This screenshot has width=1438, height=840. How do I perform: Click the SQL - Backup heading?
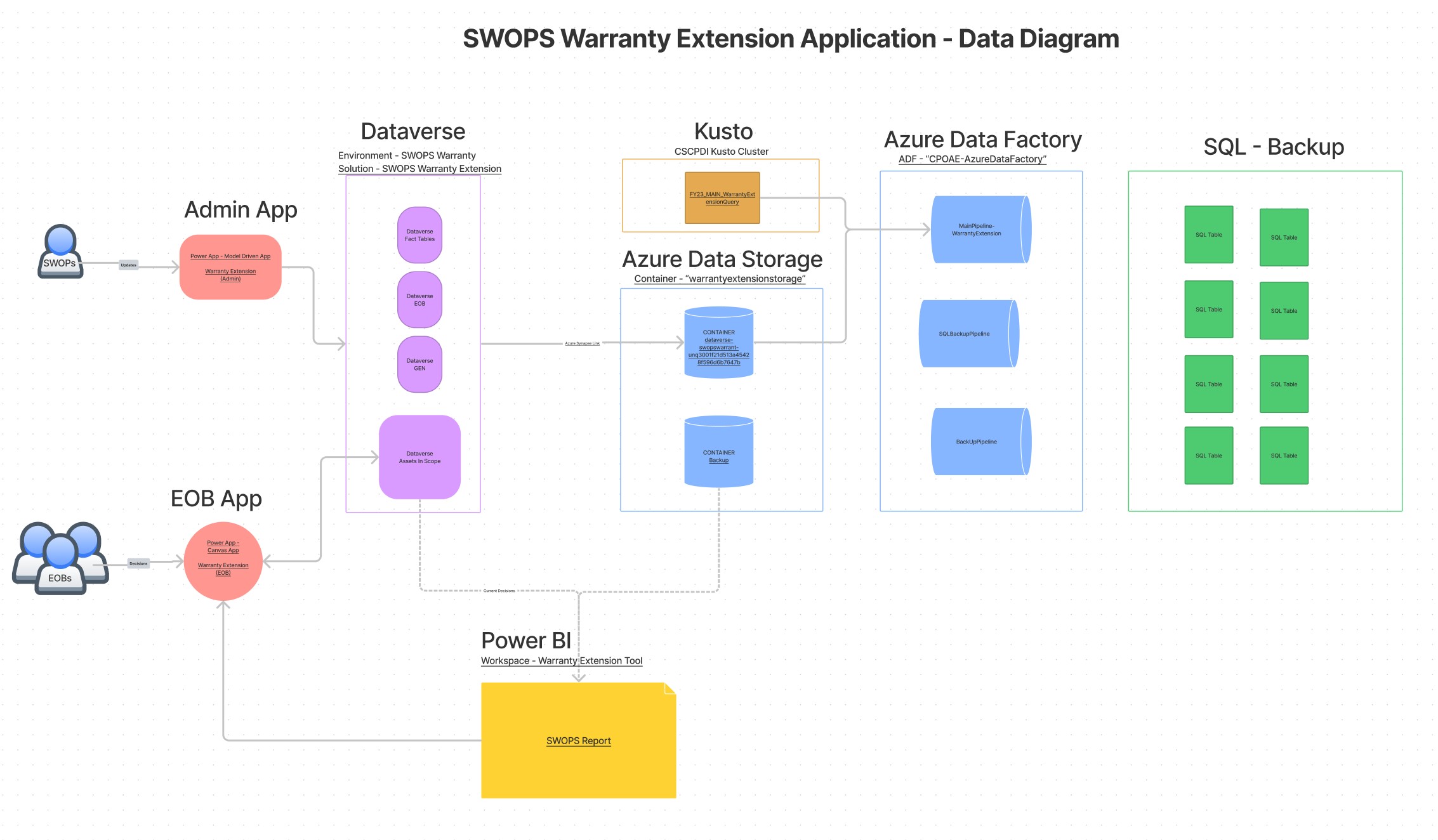(x=1274, y=147)
